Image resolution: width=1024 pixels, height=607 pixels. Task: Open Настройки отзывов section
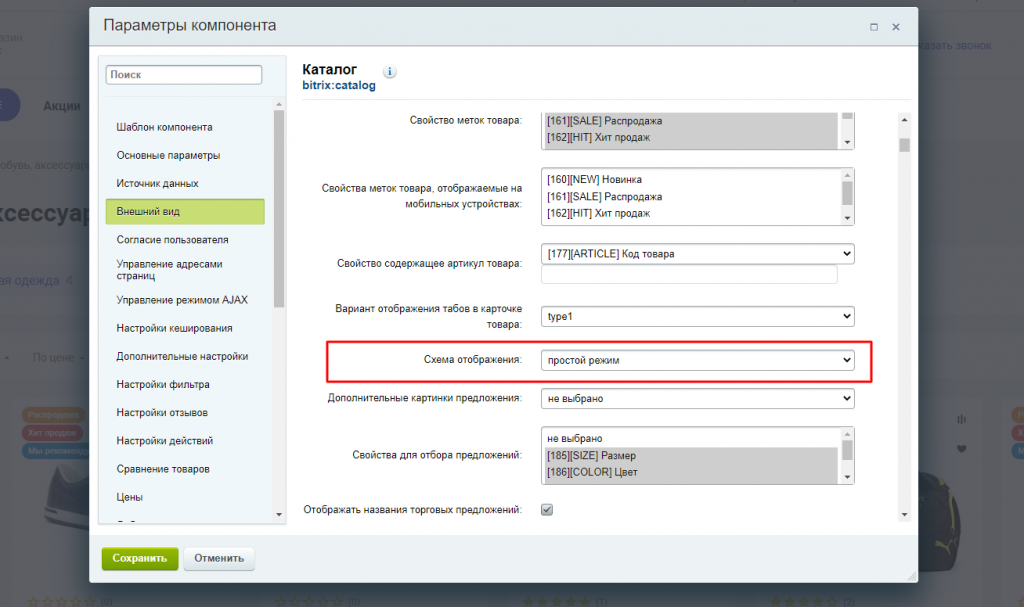click(162, 412)
